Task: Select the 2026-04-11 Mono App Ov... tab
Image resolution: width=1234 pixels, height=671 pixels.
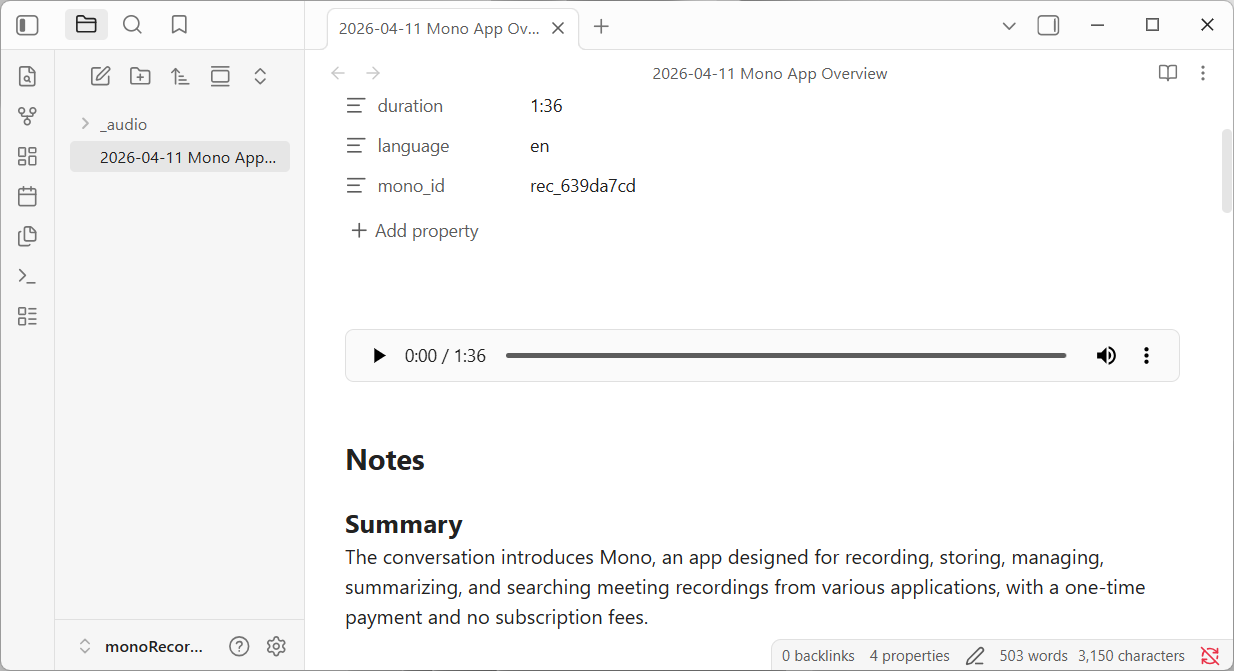Action: point(439,28)
